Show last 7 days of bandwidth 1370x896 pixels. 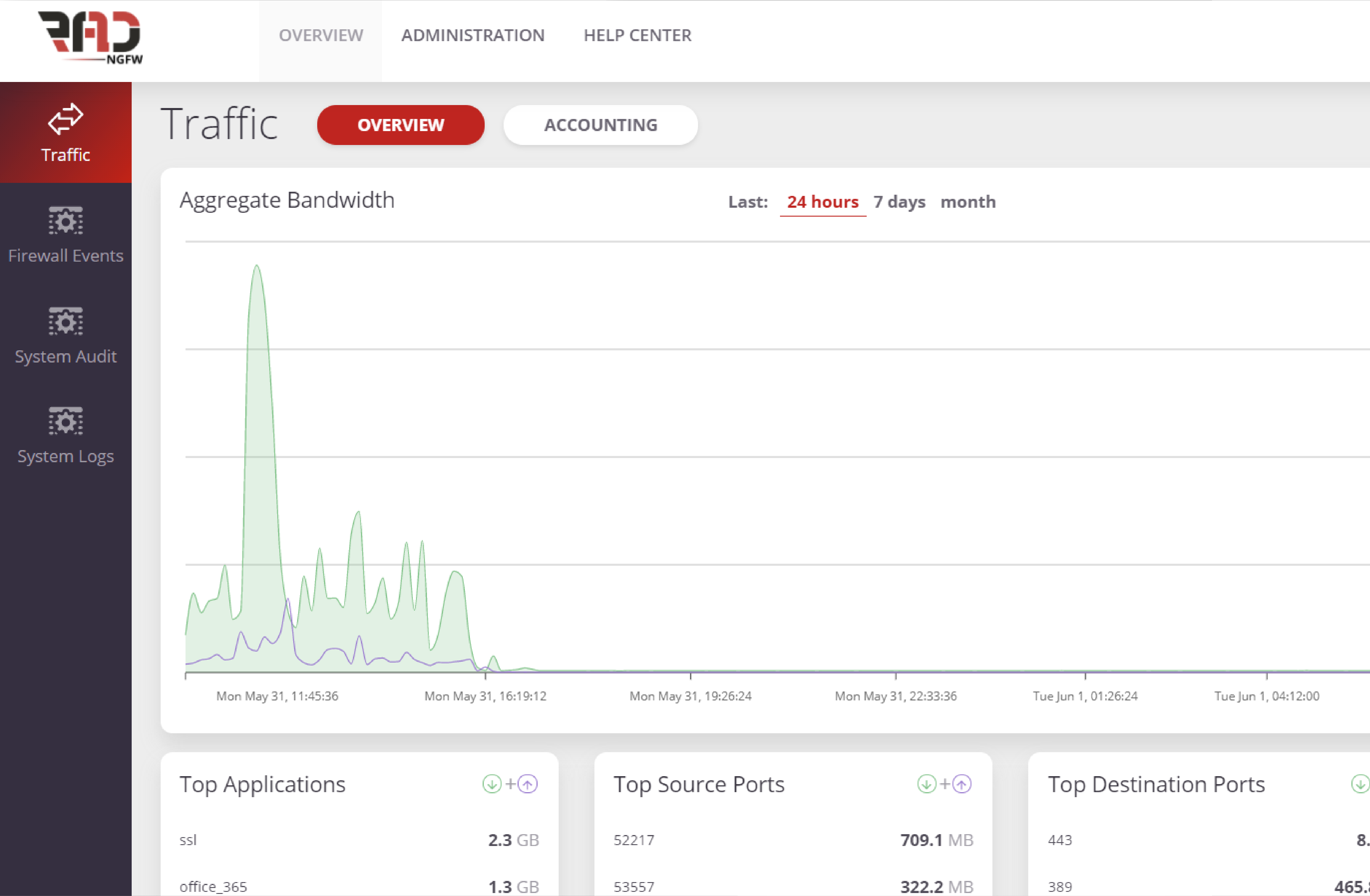coord(899,202)
